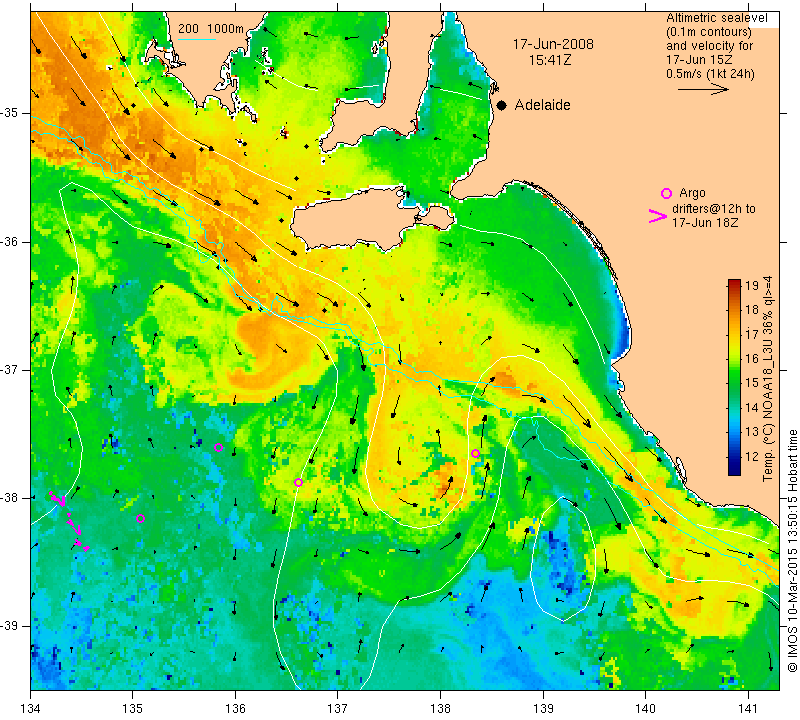
Task: Click the "Altimetric sealevel" legend heading
Action: [716, 18]
